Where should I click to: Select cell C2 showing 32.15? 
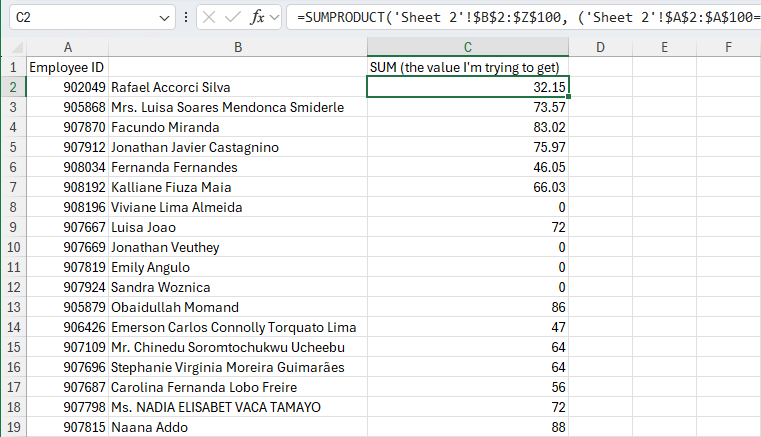pos(468,87)
